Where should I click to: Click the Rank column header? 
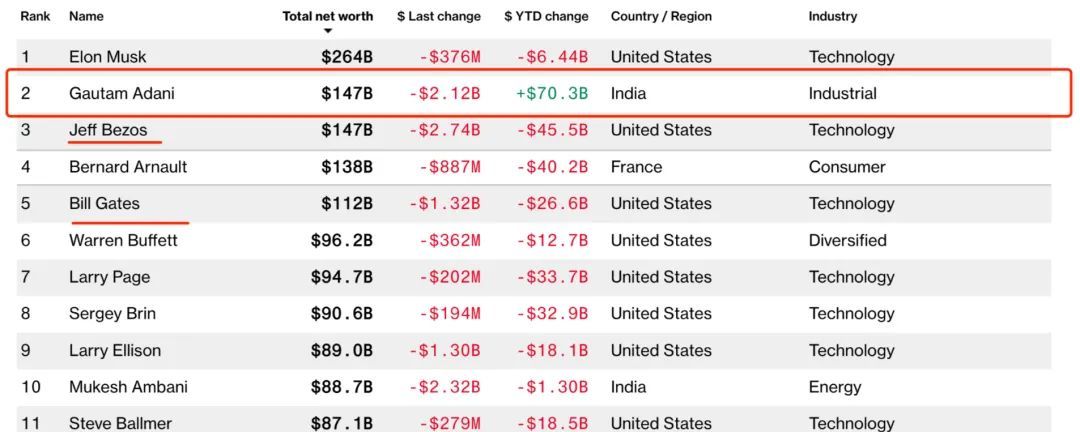click(35, 16)
